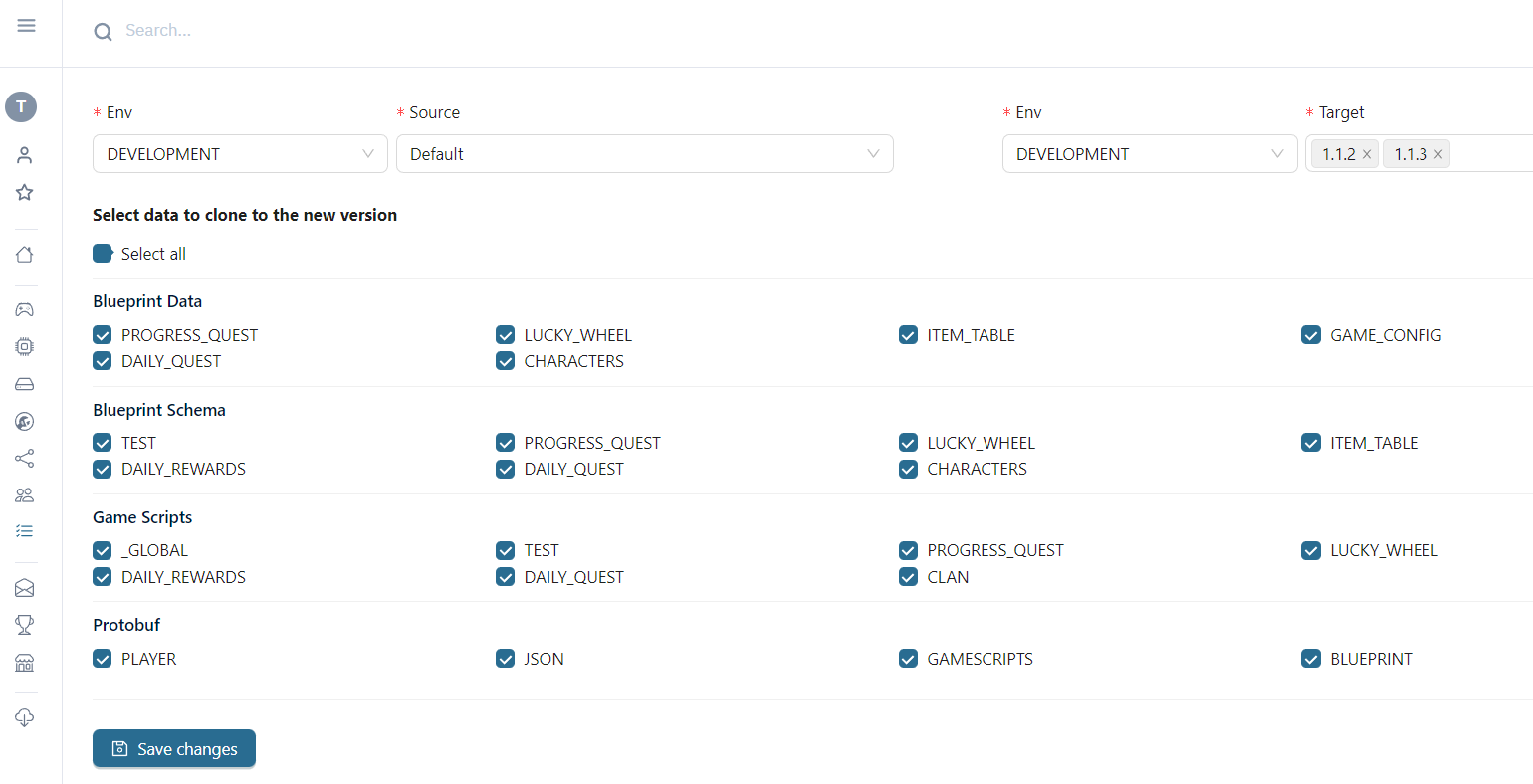The image size is (1533, 784).
Task: Uncheck CLAN game script
Action: coord(908,577)
